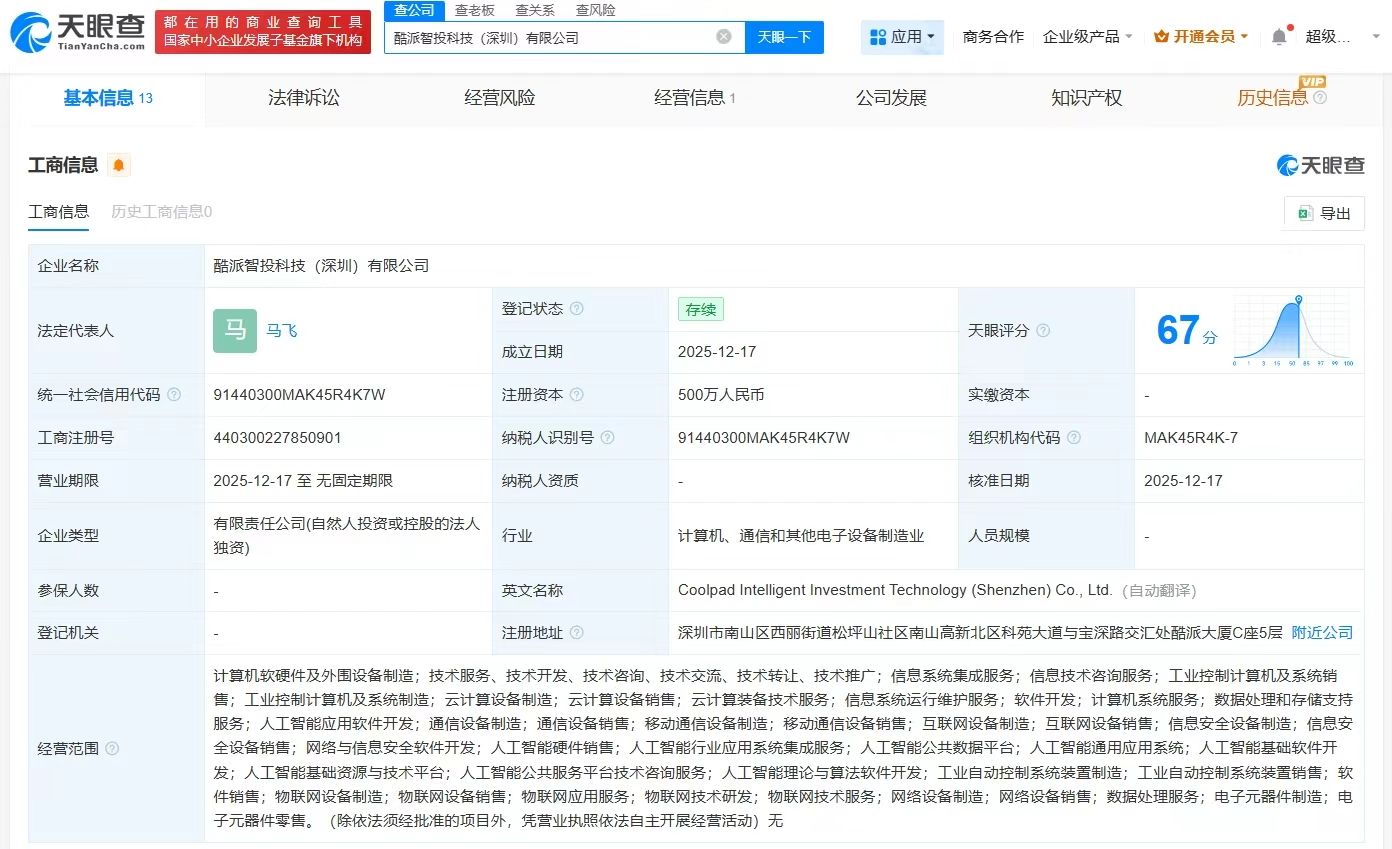Open the 应用 dropdown menu

[x=903, y=37]
